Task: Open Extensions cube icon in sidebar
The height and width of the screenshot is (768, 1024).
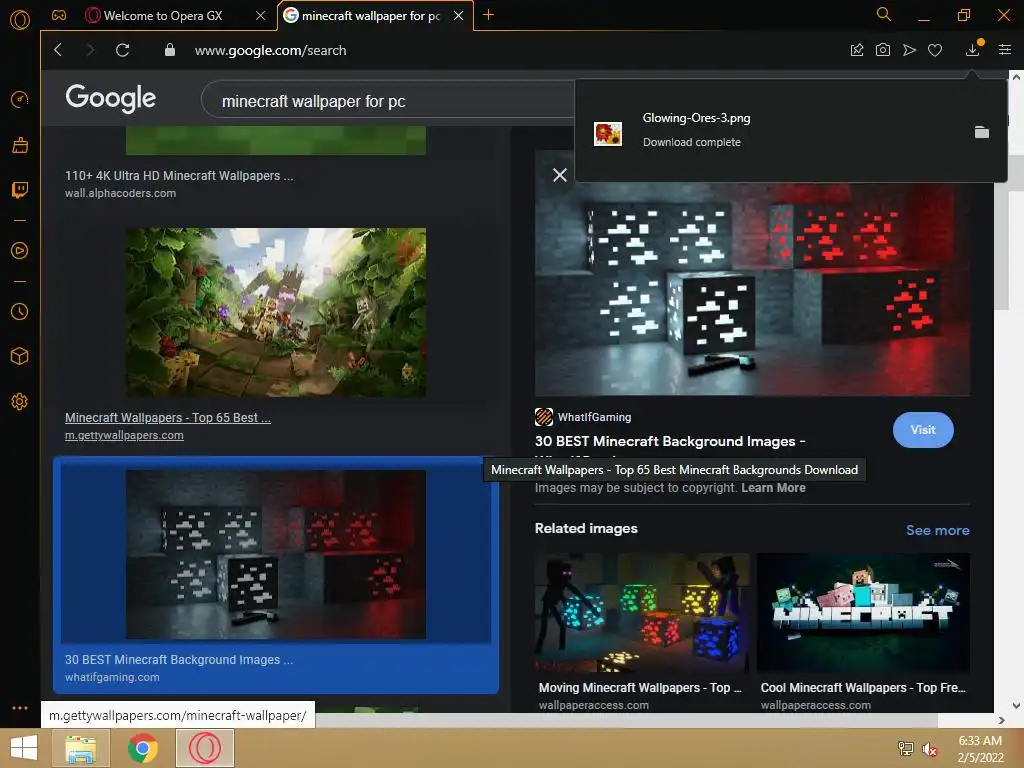Action: [x=20, y=356]
